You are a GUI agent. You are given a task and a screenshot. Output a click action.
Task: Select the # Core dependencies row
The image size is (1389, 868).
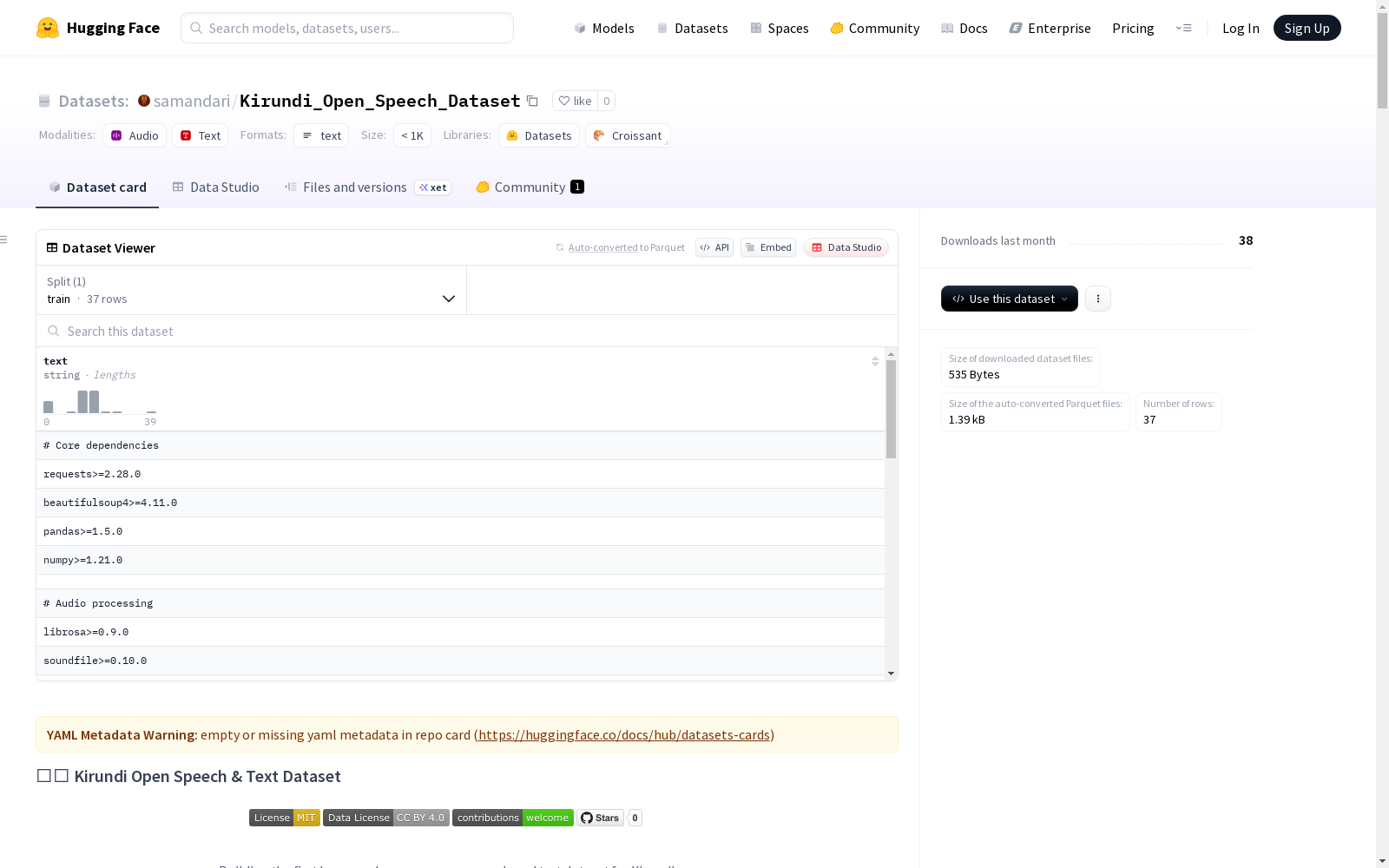[x=460, y=445]
